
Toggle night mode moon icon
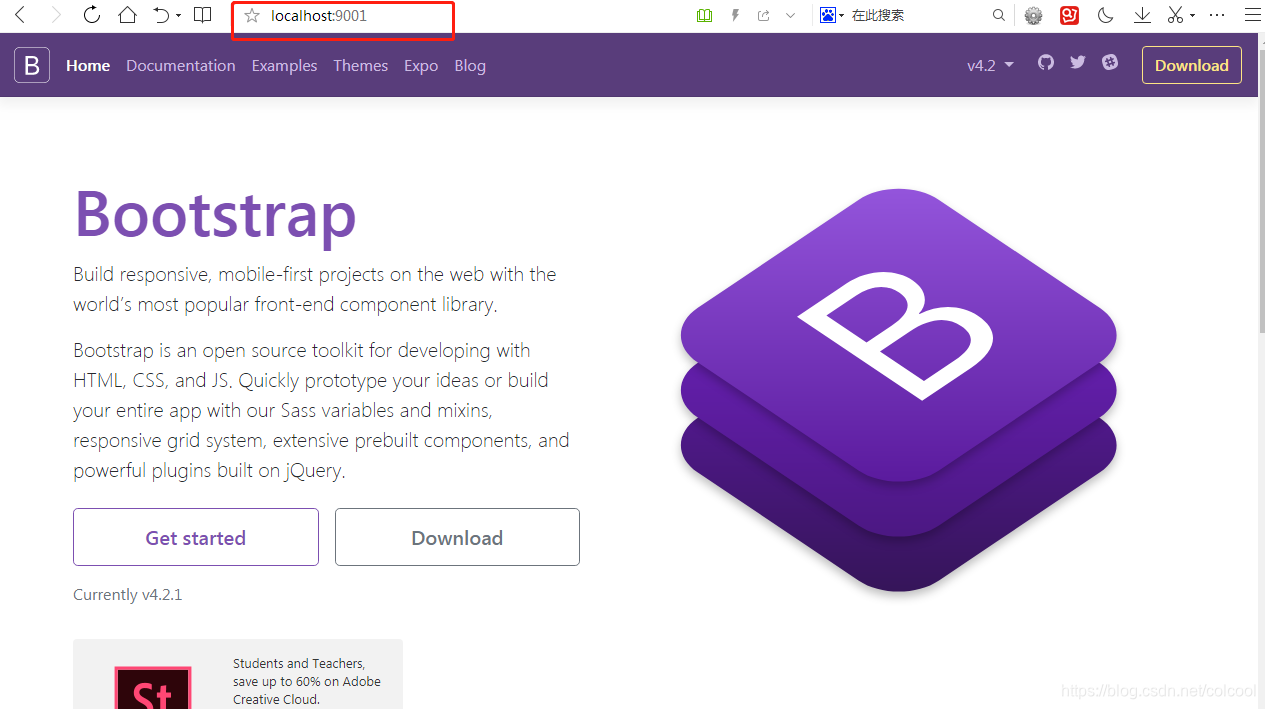click(x=1105, y=16)
